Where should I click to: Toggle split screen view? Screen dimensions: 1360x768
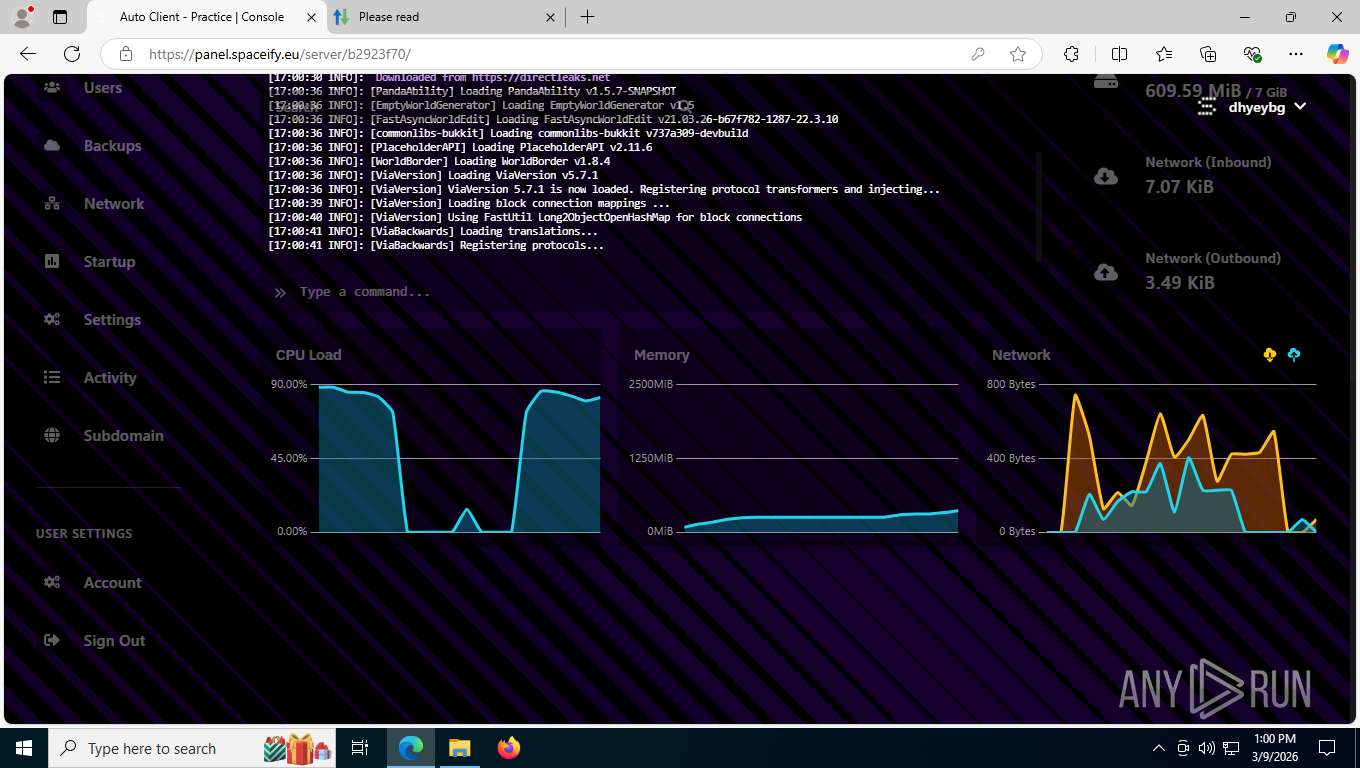1119,54
